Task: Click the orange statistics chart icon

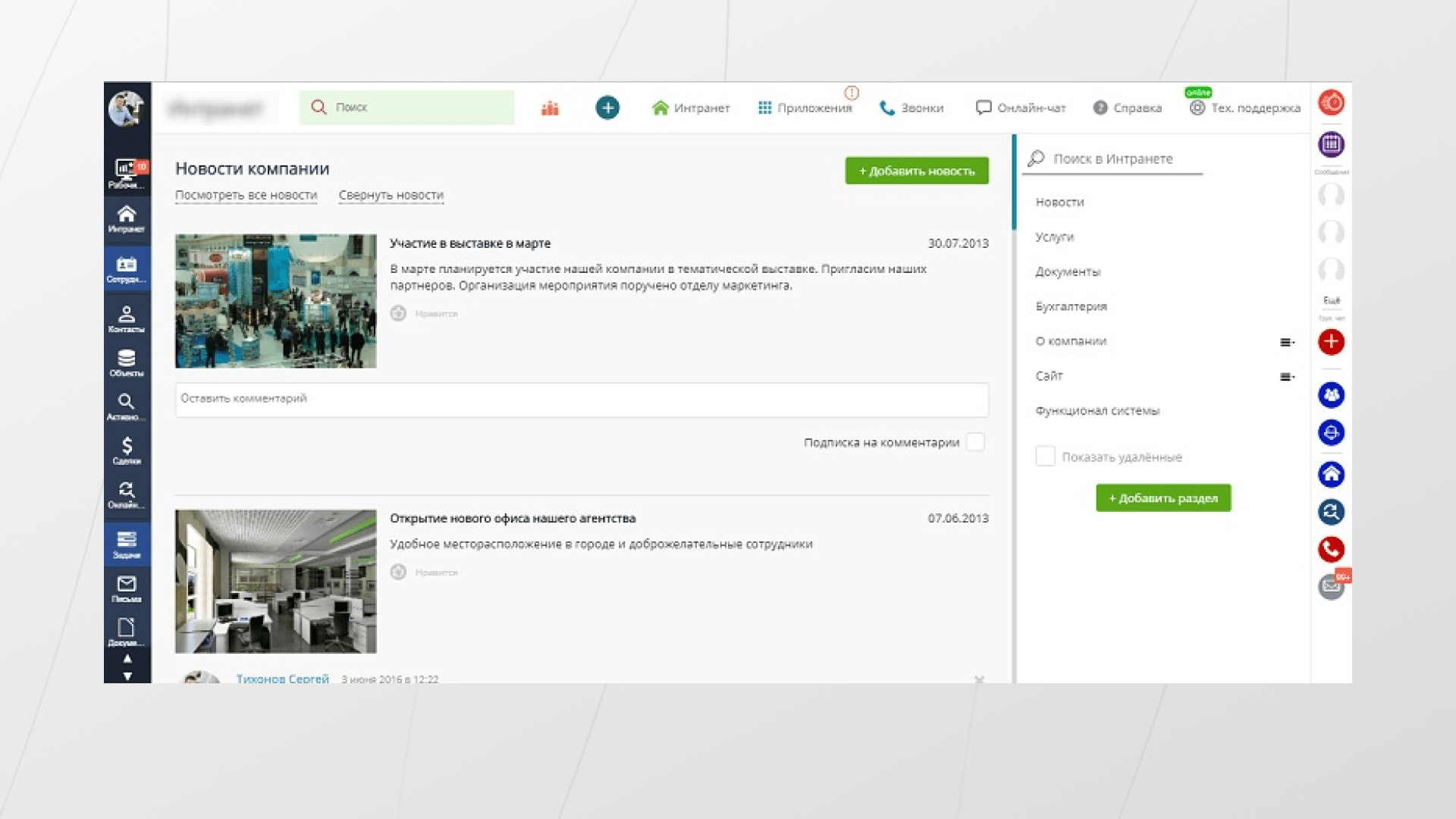Action: pos(550,108)
